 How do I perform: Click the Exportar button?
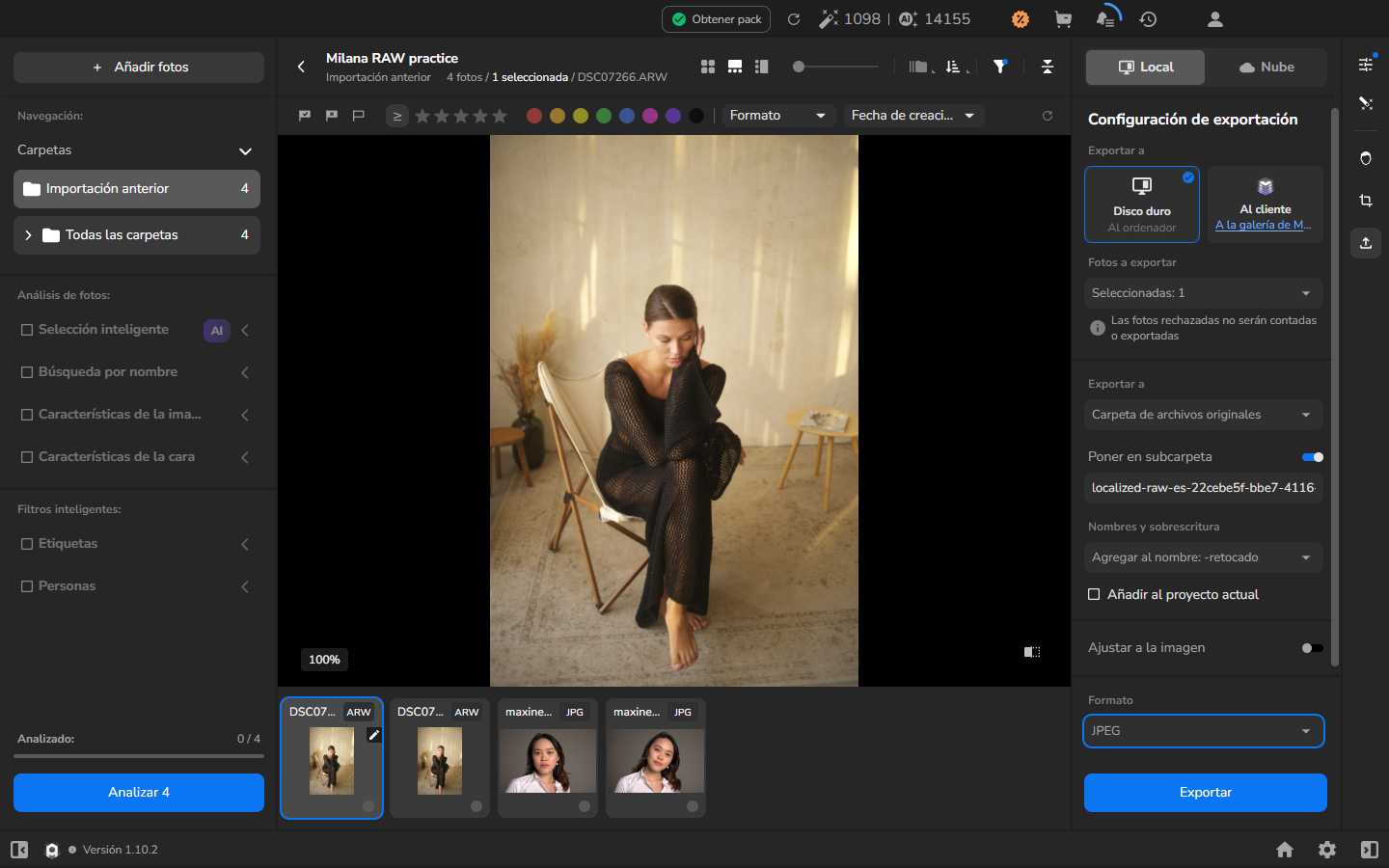tap(1206, 793)
